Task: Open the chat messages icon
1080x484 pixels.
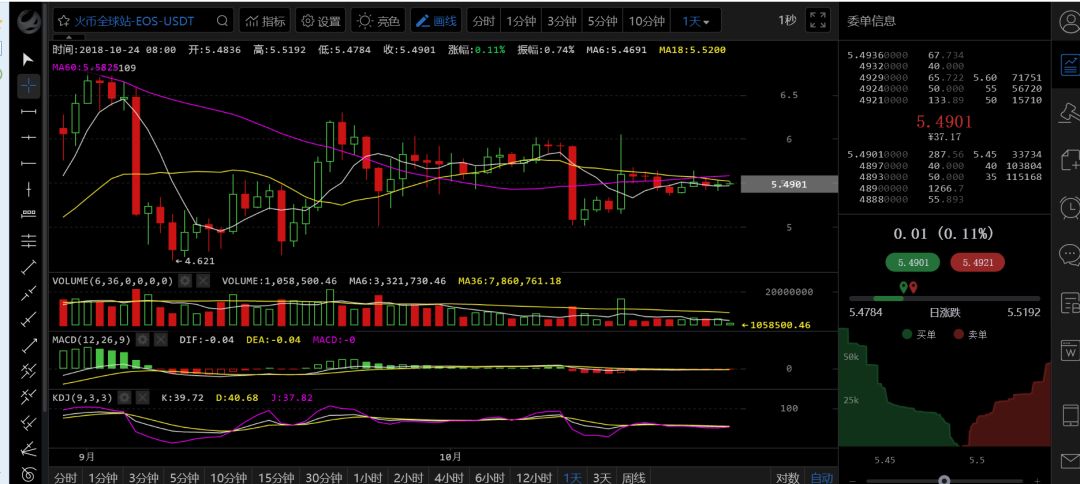Action: [x=1070, y=254]
